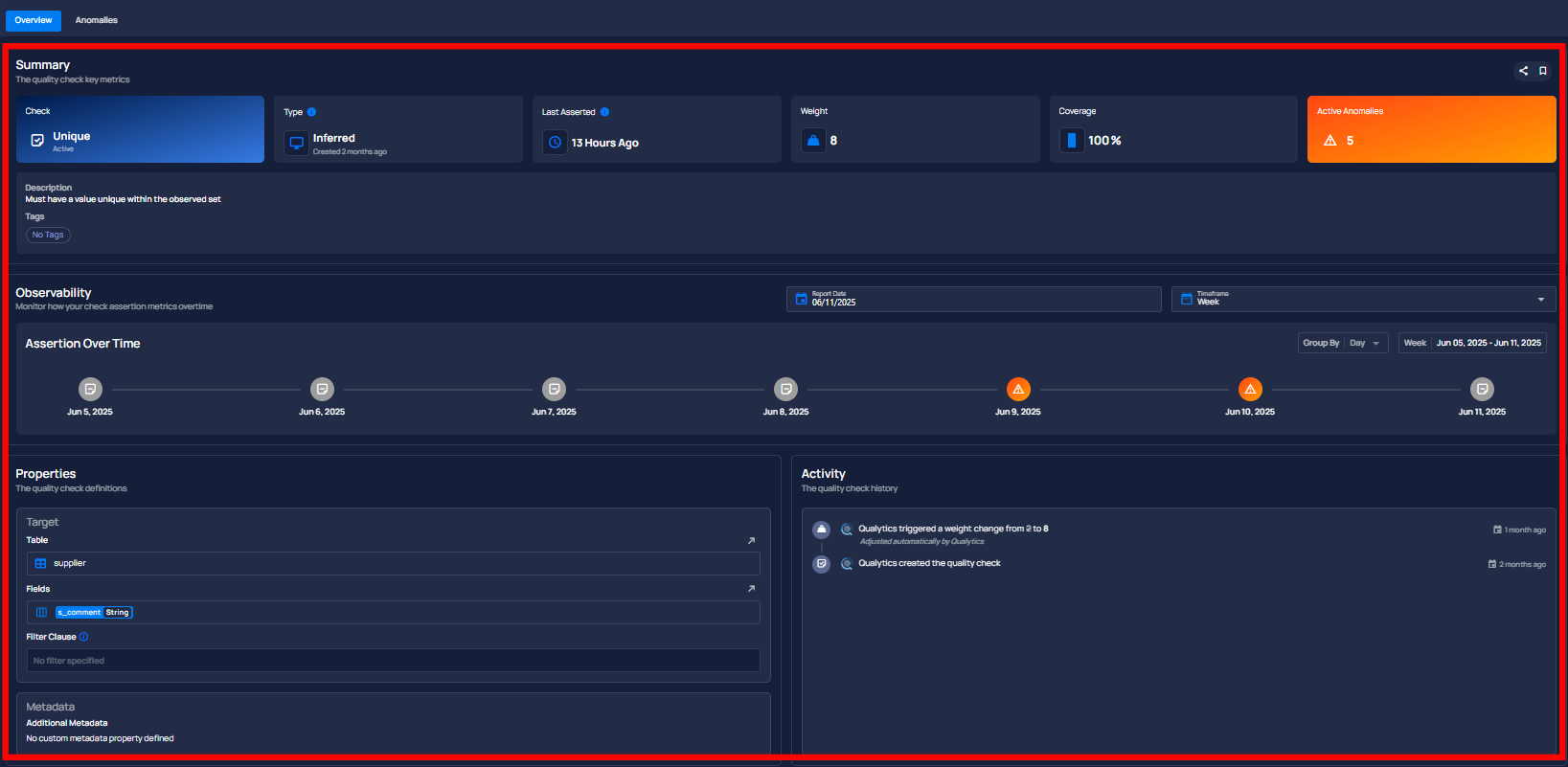Screen dimensions: 1568x767
Task: Click 'Adjusted automatically by Qualytics' note
Action: tap(921, 542)
